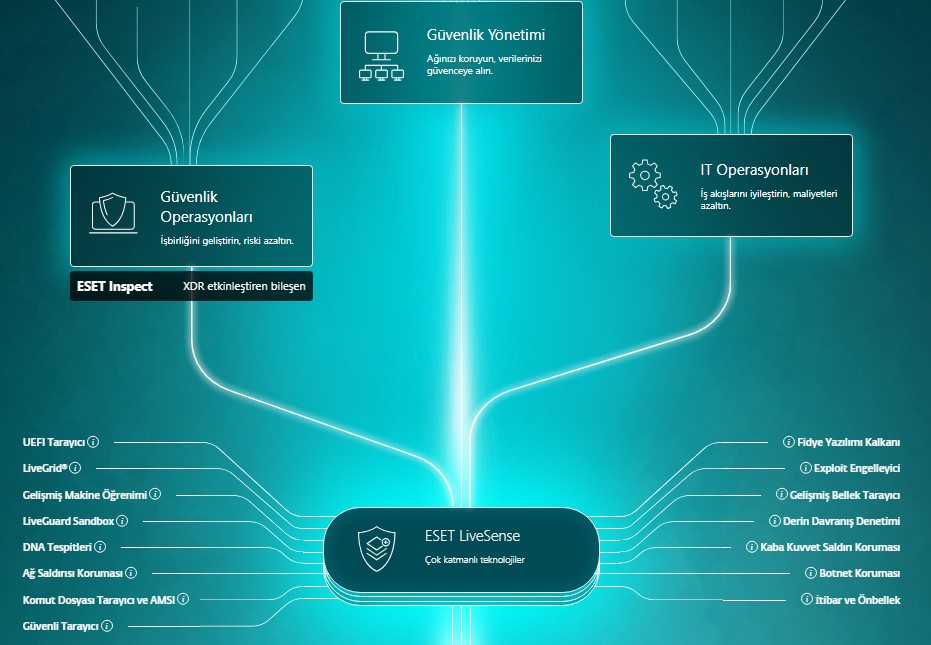Image resolution: width=931 pixels, height=645 pixels.
Task: Click the Botnet Koruması label
Action: pyautogui.click(x=859, y=574)
